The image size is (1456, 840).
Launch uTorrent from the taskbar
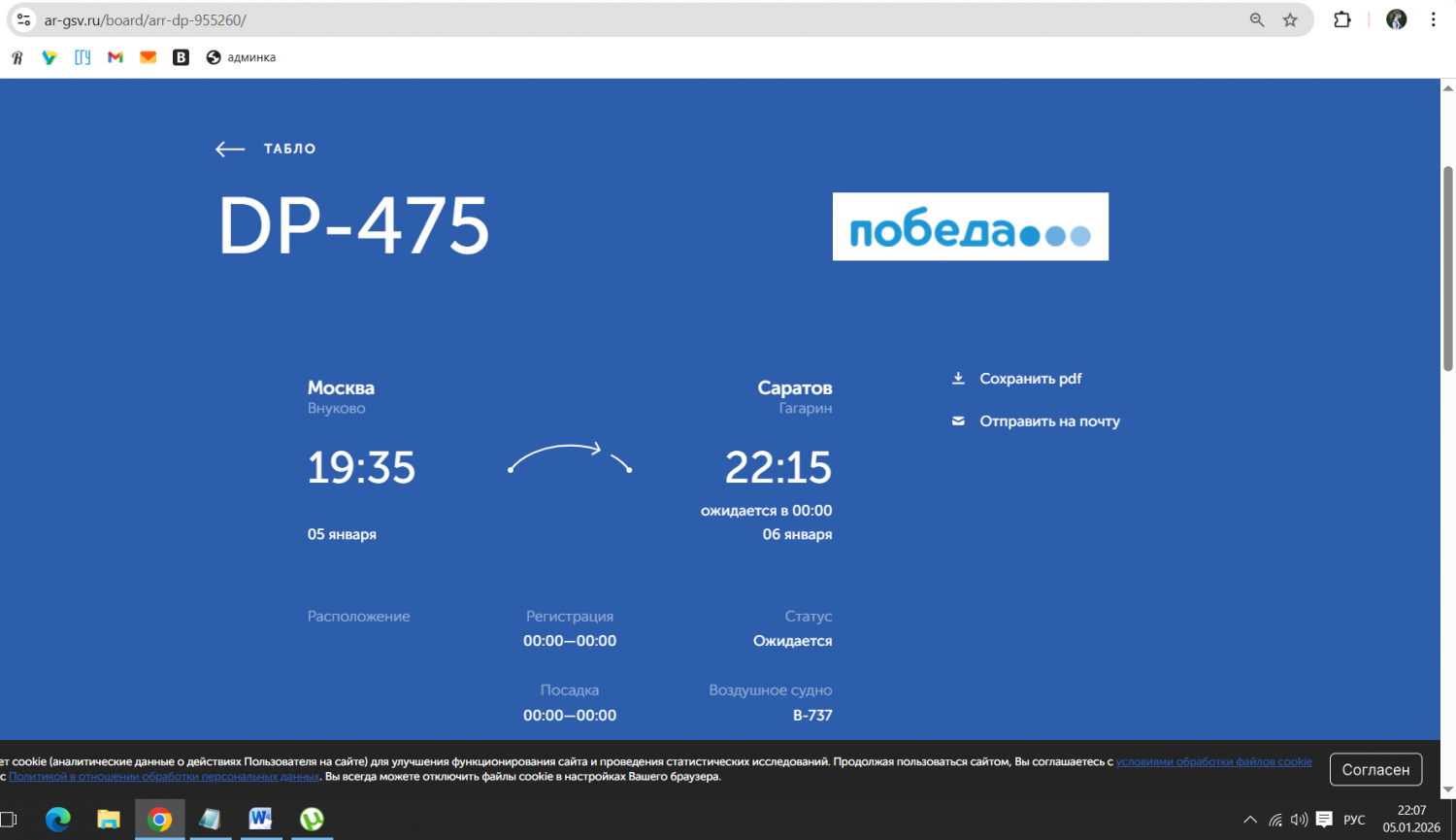312,820
